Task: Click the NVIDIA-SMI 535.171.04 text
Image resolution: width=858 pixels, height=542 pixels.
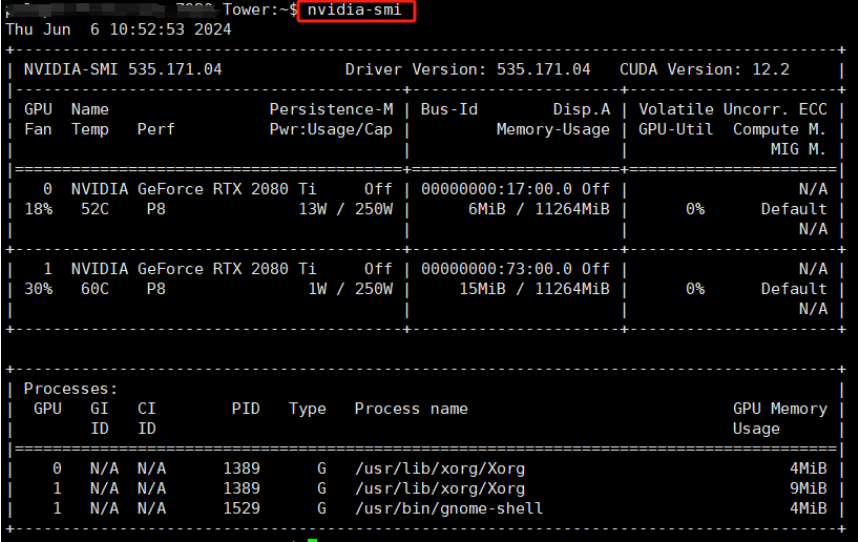Action: pos(123,69)
